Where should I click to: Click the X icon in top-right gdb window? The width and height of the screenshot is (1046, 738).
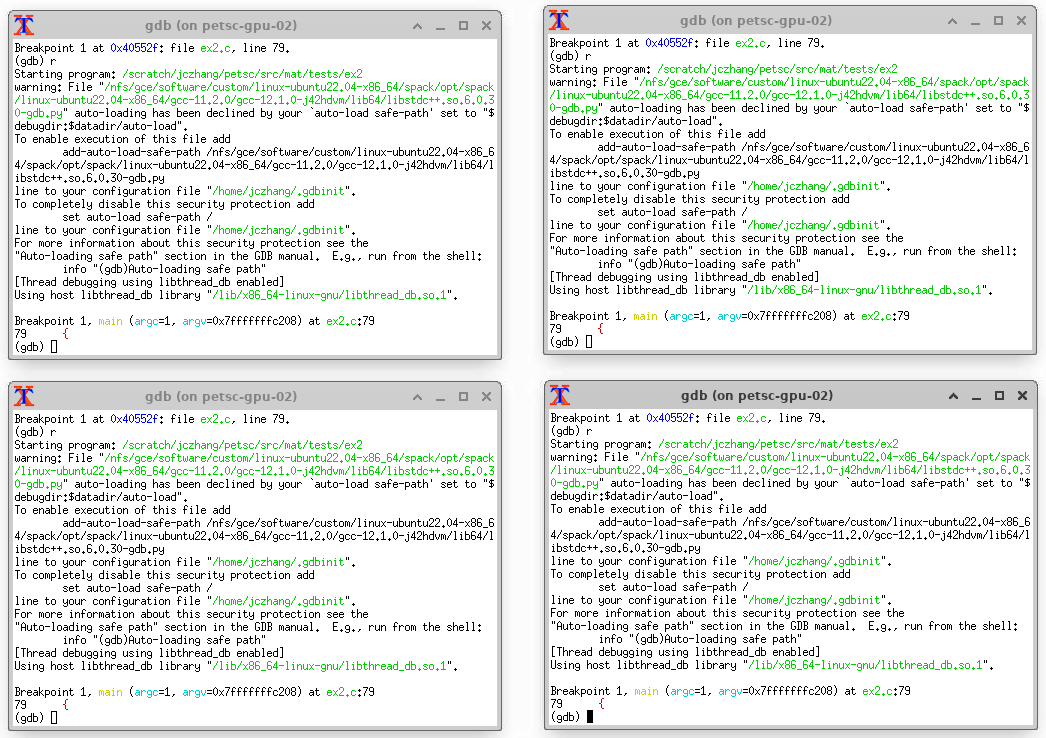(560, 20)
